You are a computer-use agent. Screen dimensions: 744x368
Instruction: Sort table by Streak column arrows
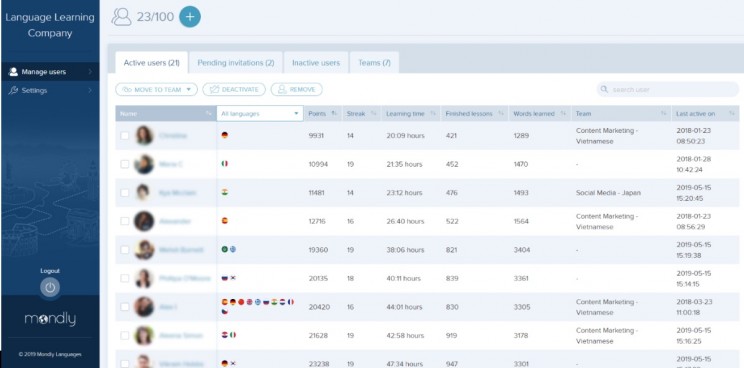(373, 114)
